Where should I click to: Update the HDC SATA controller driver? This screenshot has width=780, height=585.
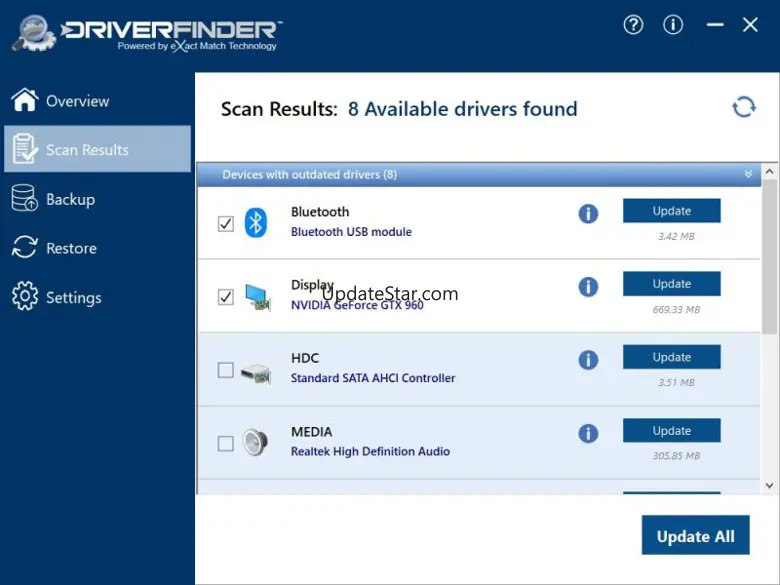[672, 357]
